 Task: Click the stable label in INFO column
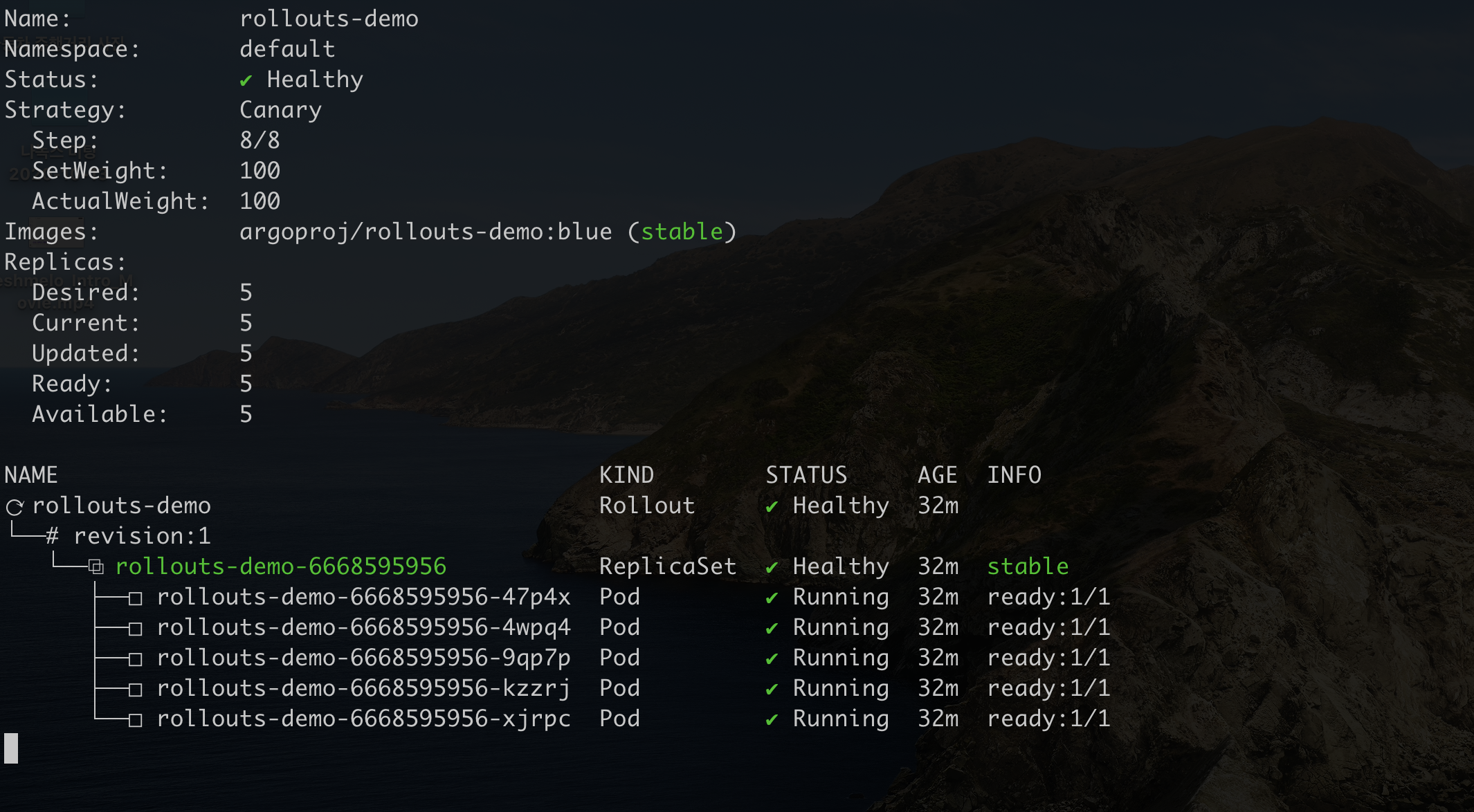coord(1028,566)
